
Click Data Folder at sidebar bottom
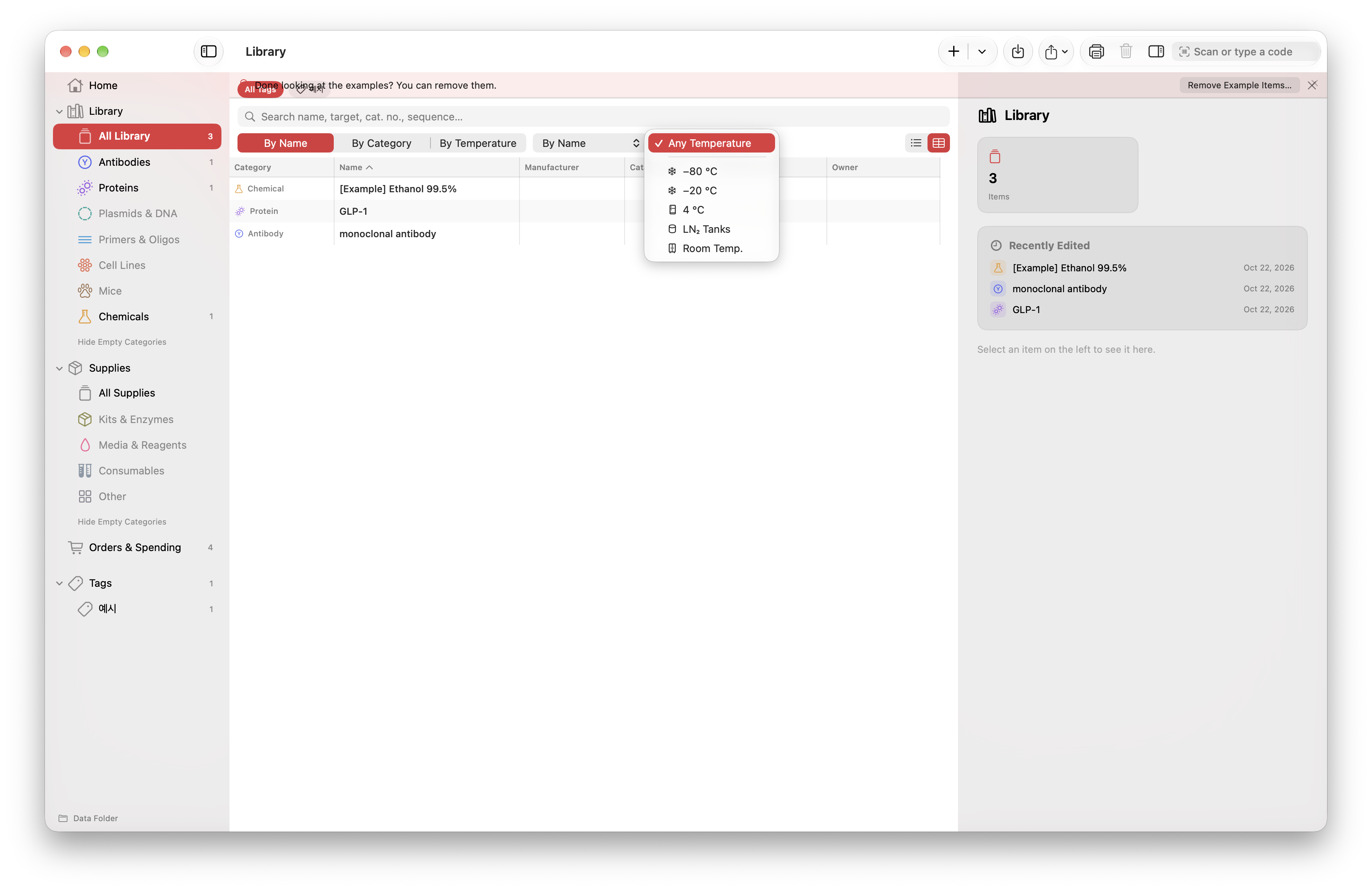[88, 818]
